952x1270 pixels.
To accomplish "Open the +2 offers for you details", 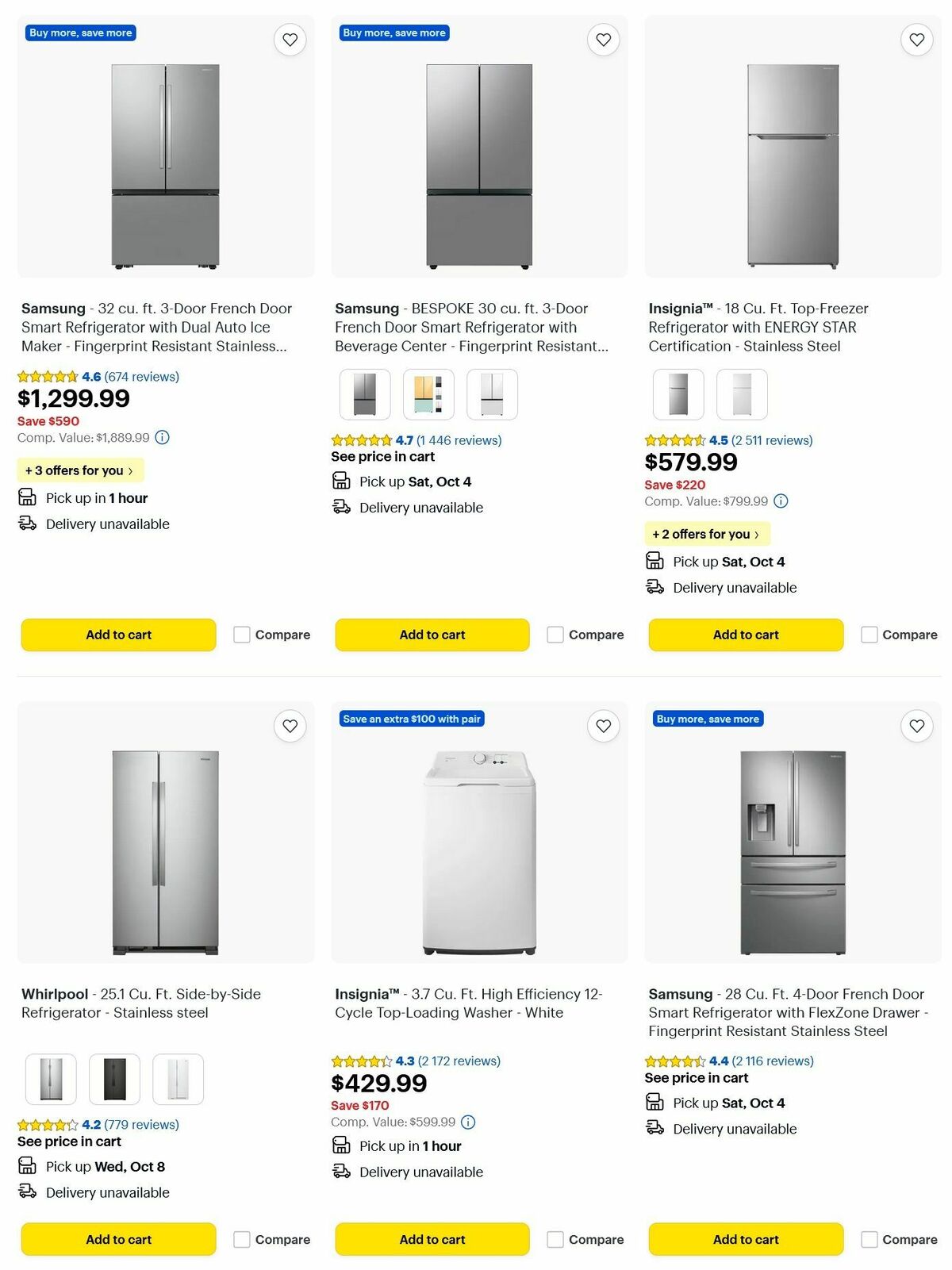I will [707, 534].
